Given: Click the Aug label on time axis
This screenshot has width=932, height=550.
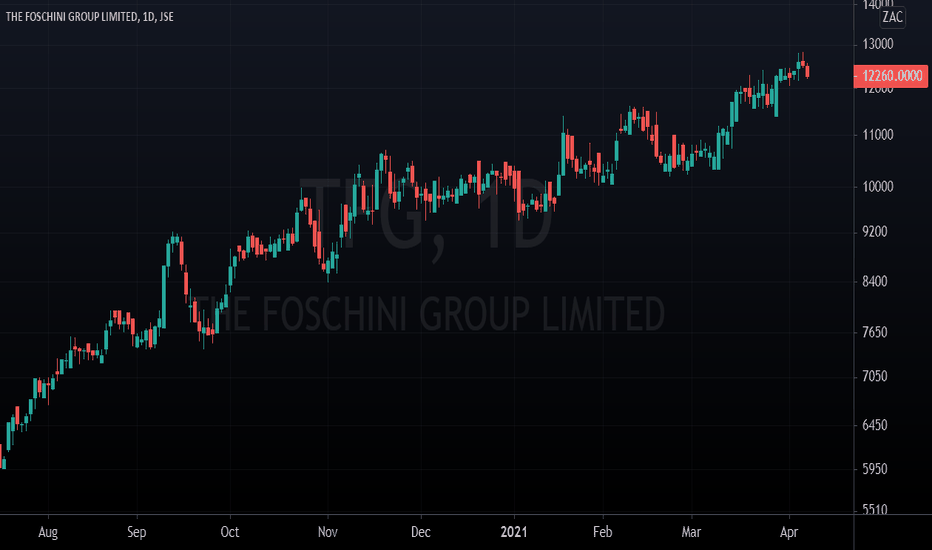Looking at the screenshot, I should click(48, 532).
